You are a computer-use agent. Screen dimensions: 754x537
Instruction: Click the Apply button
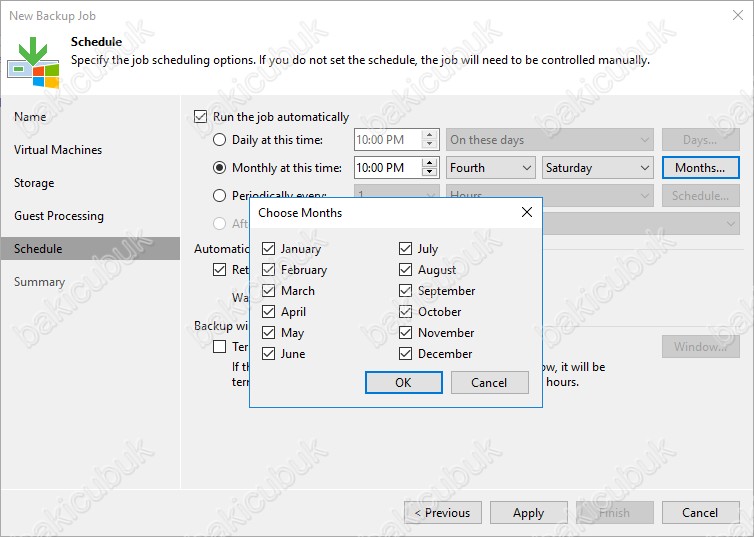528,513
